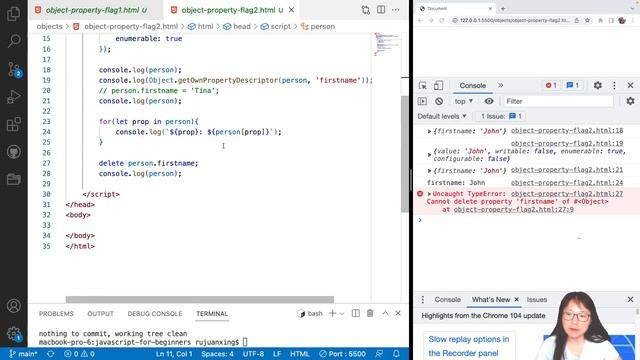Open errors and warnings count in status bar

[79, 354]
